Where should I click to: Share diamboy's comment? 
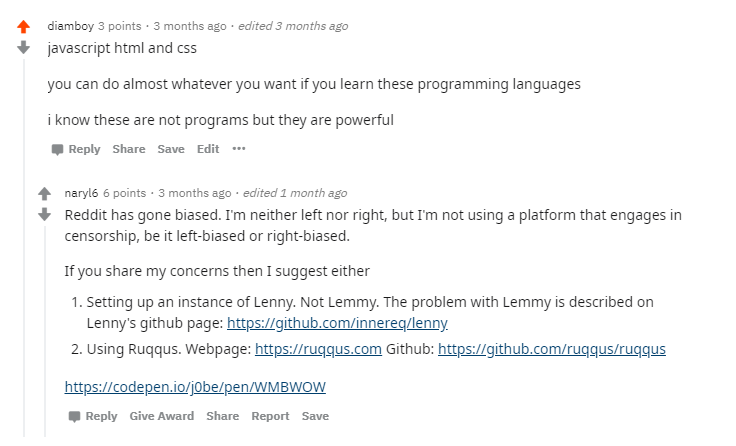pos(129,149)
